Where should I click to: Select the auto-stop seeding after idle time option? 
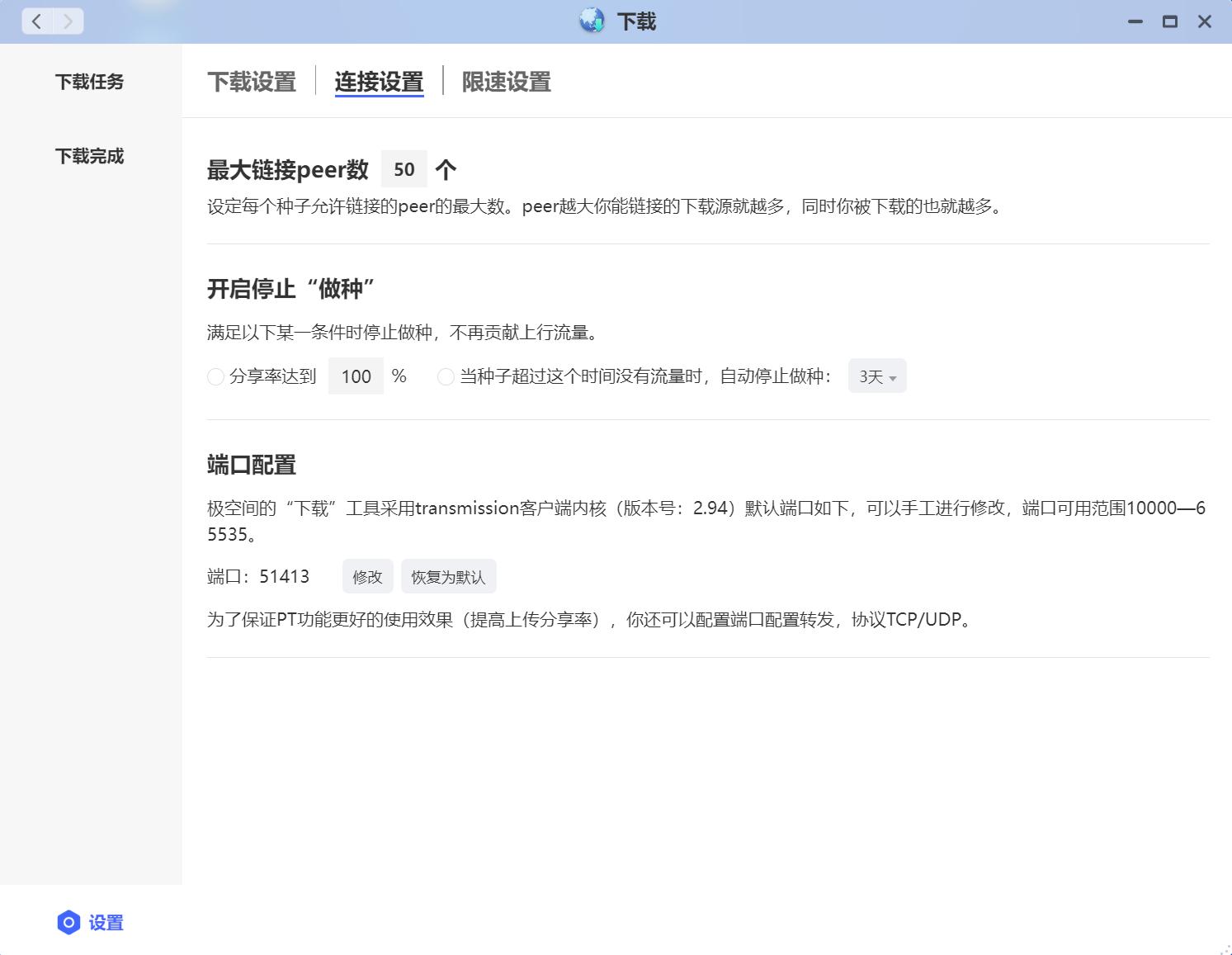[446, 377]
